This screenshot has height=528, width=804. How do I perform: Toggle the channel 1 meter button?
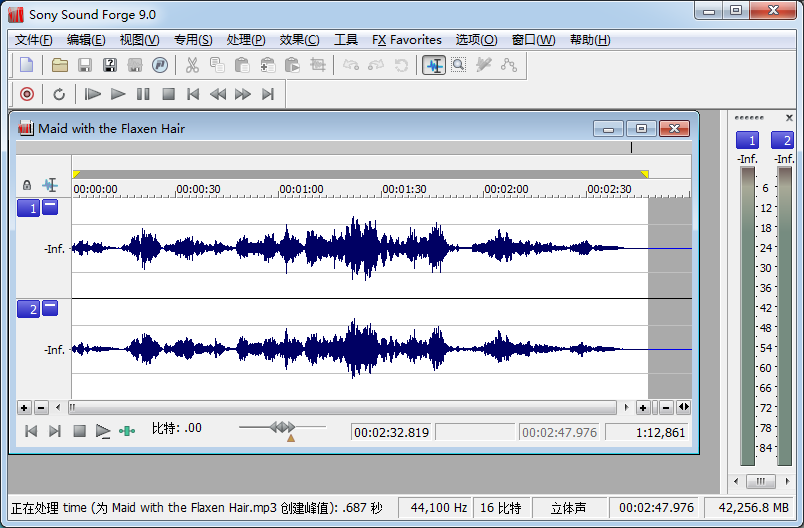click(747, 140)
